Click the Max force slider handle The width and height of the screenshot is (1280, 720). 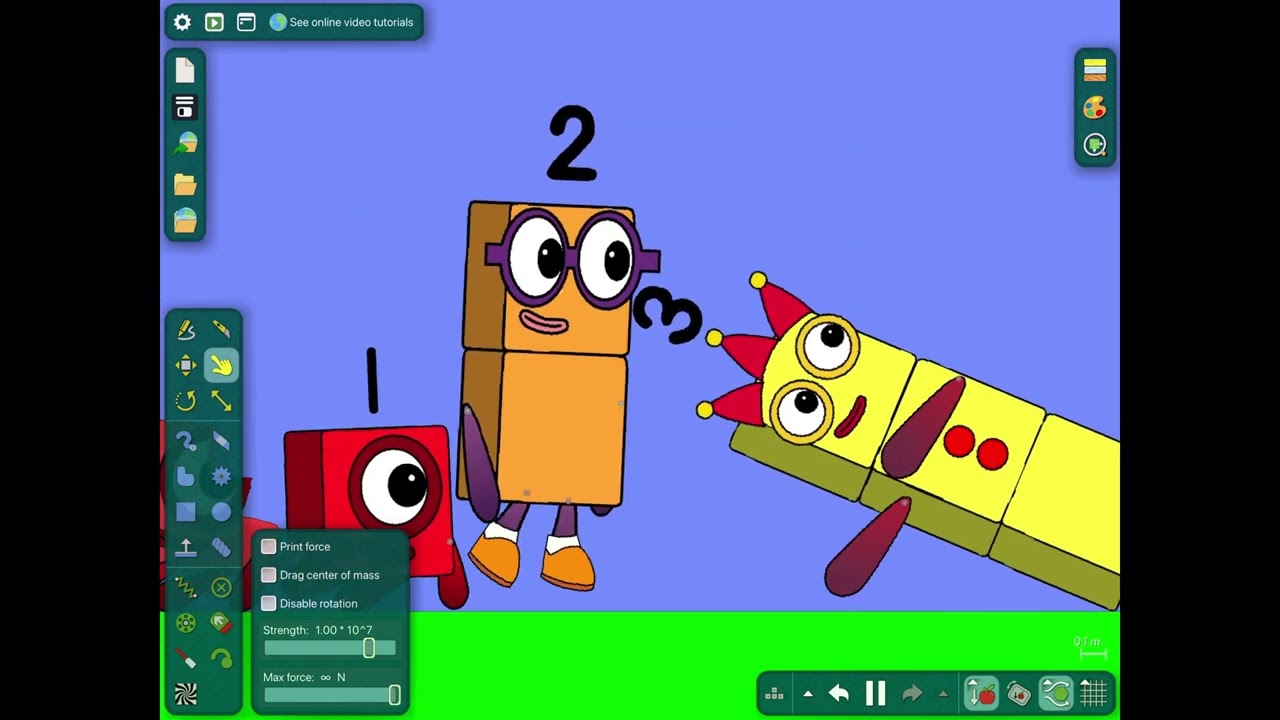tap(394, 695)
